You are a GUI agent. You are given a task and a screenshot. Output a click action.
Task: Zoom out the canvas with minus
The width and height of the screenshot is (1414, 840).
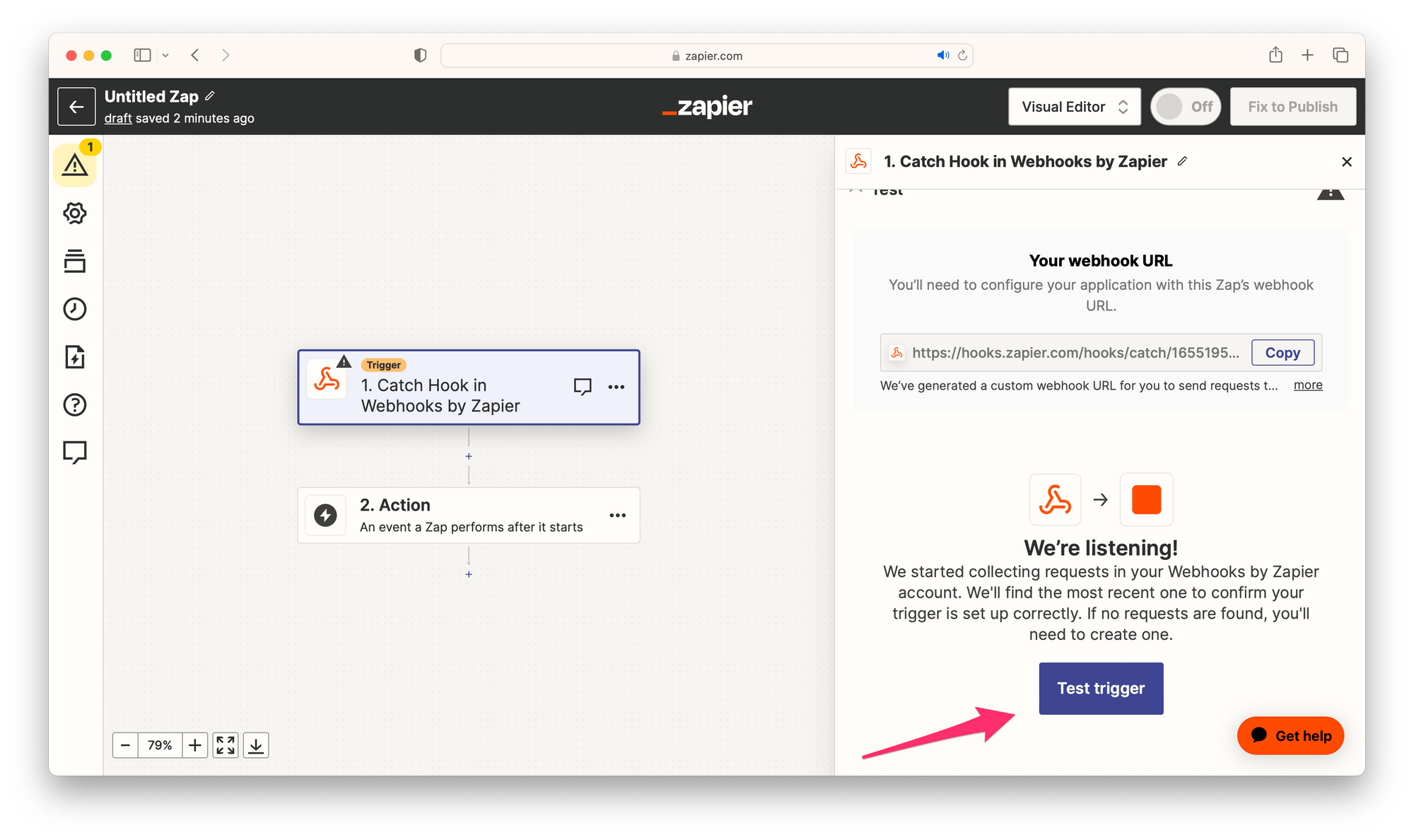125,745
